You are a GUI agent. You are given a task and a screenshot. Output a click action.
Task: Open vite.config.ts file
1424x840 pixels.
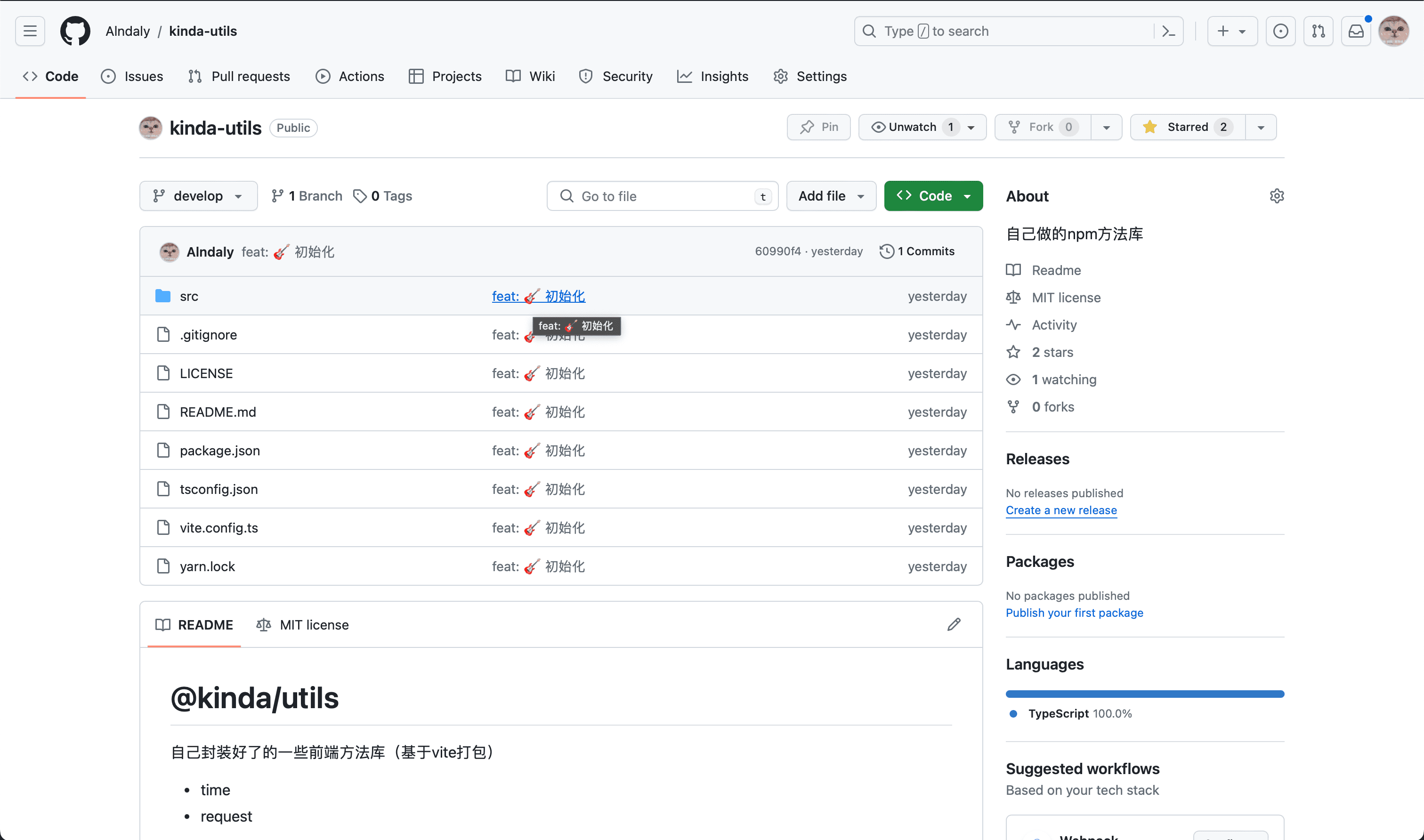[x=218, y=527]
